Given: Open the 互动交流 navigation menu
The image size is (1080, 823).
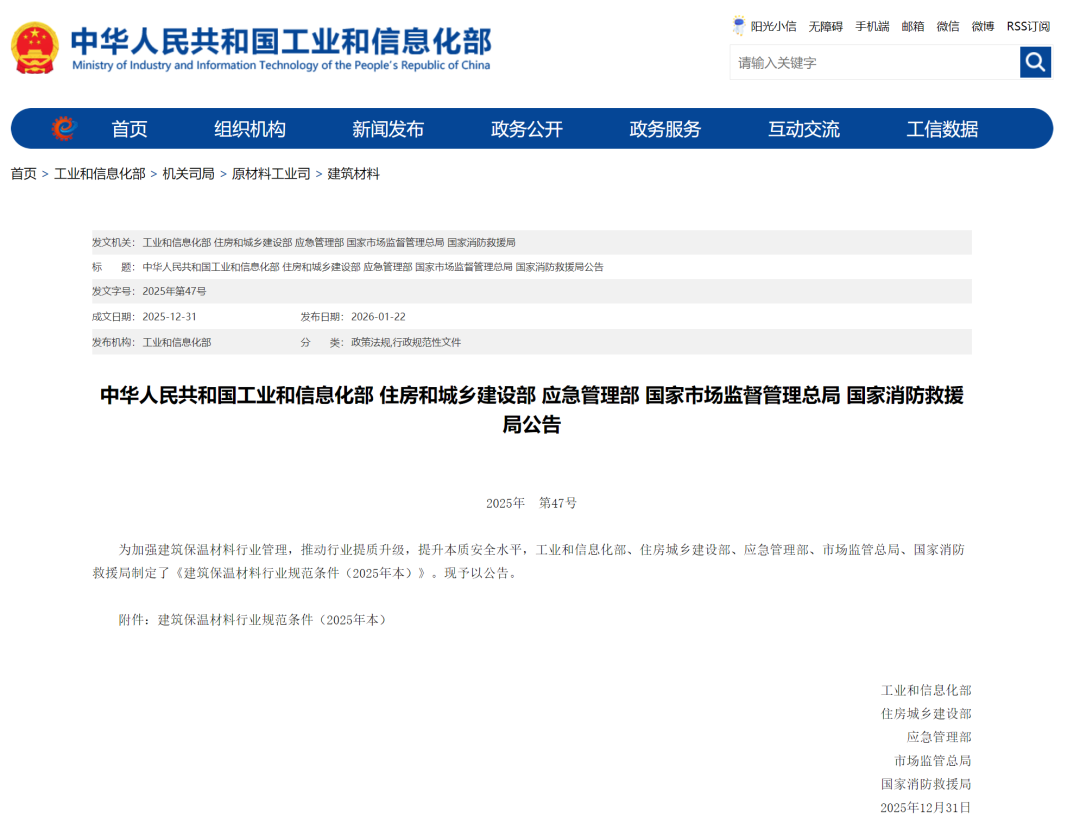Looking at the screenshot, I should click(x=803, y=128).
